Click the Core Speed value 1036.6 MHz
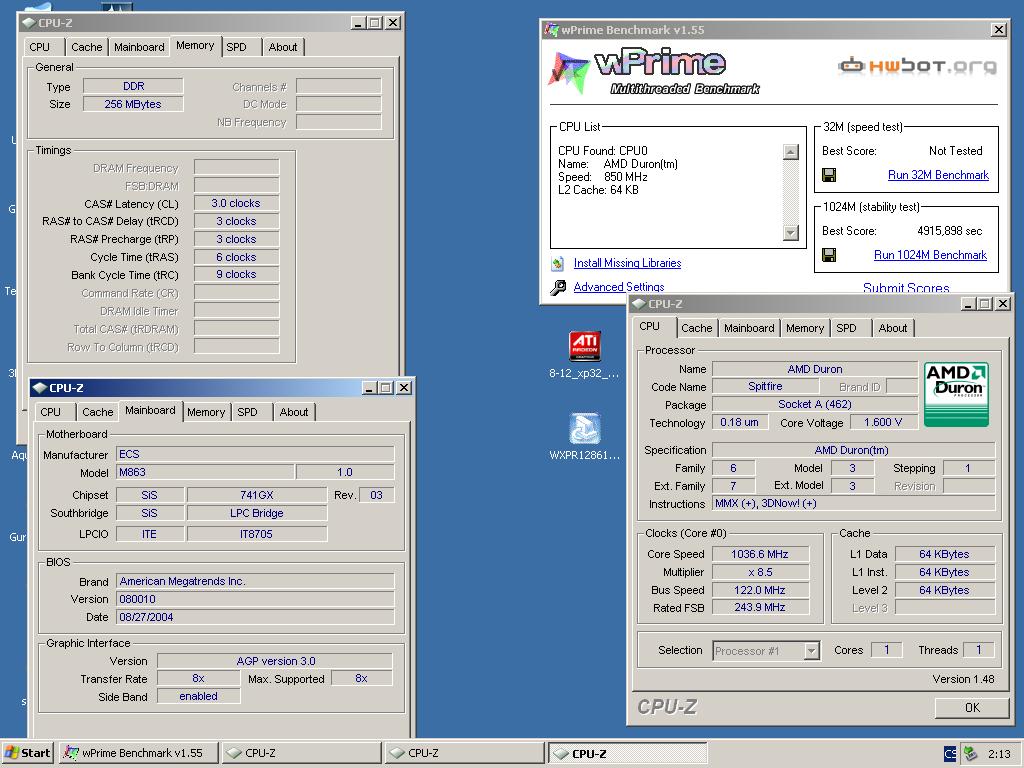 click(760, 554)
